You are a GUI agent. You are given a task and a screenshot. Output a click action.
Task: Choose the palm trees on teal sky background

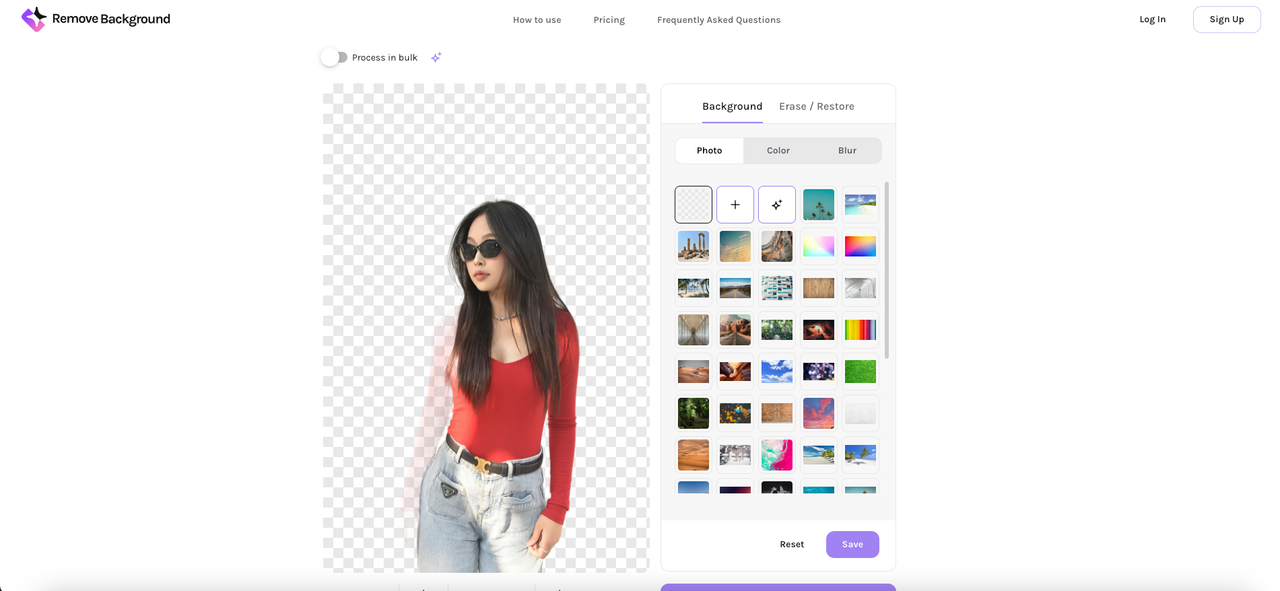coord(818,205)
